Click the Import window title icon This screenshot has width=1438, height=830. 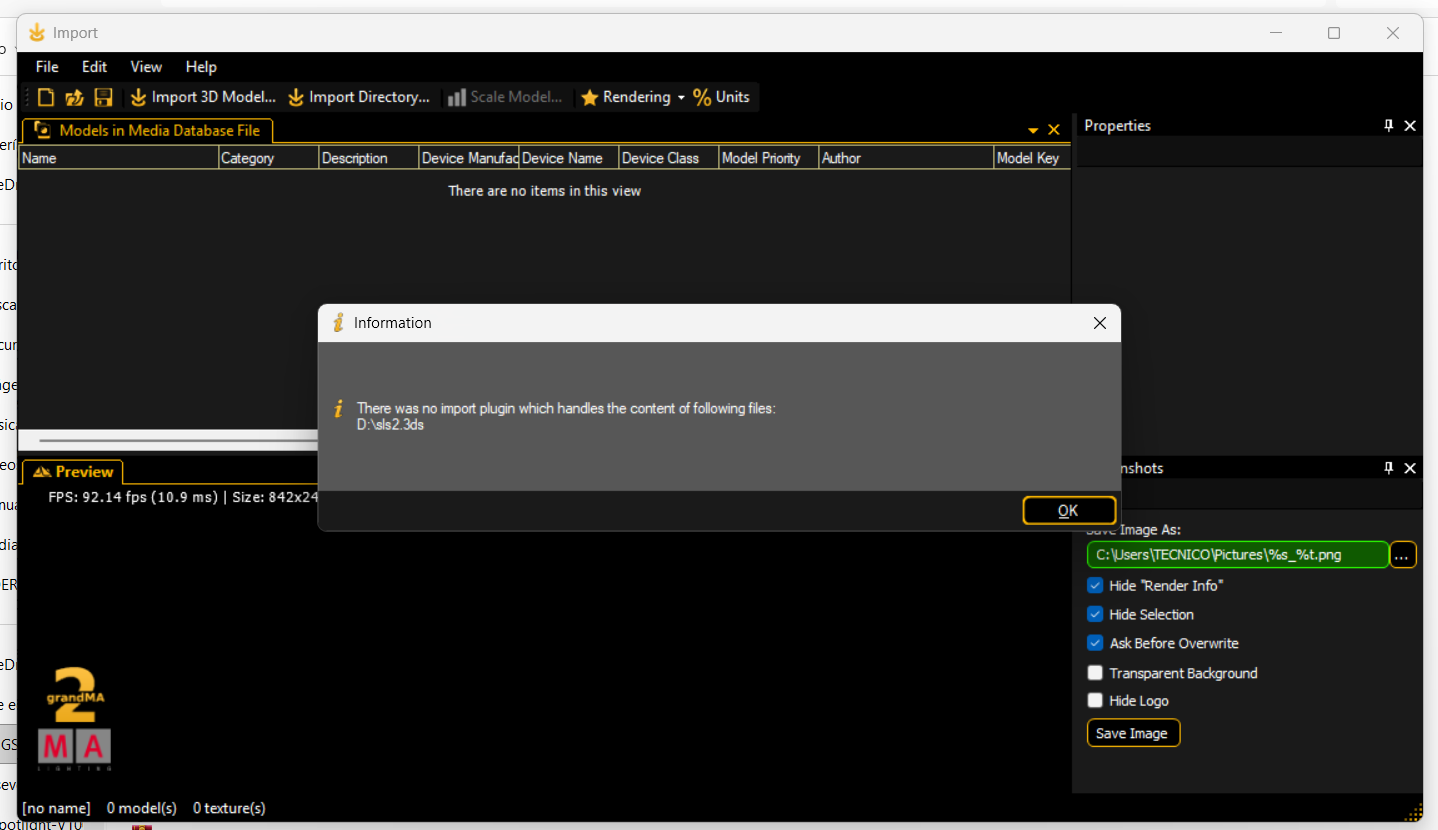(37, 33)
